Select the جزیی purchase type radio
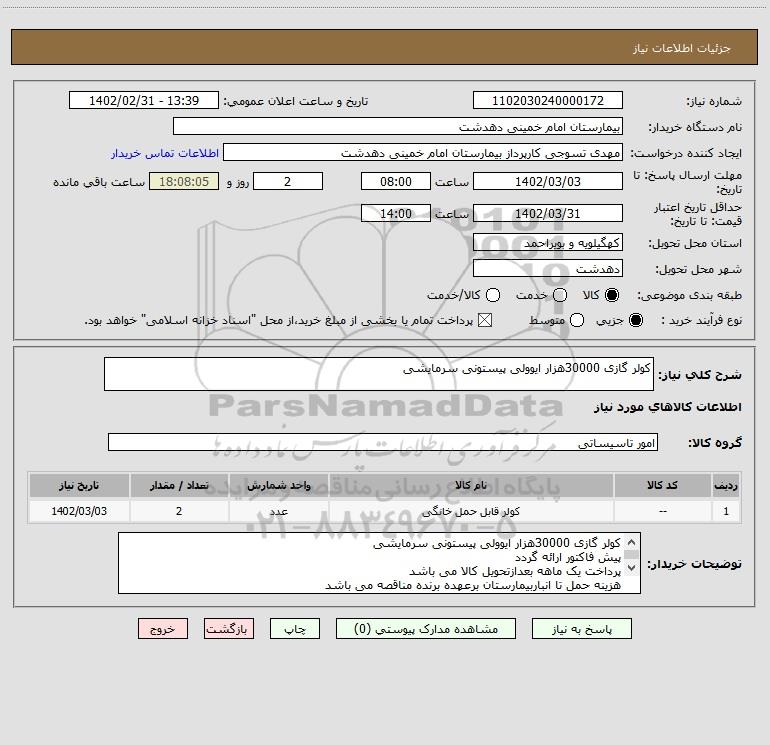 click(x=635, y=320)
